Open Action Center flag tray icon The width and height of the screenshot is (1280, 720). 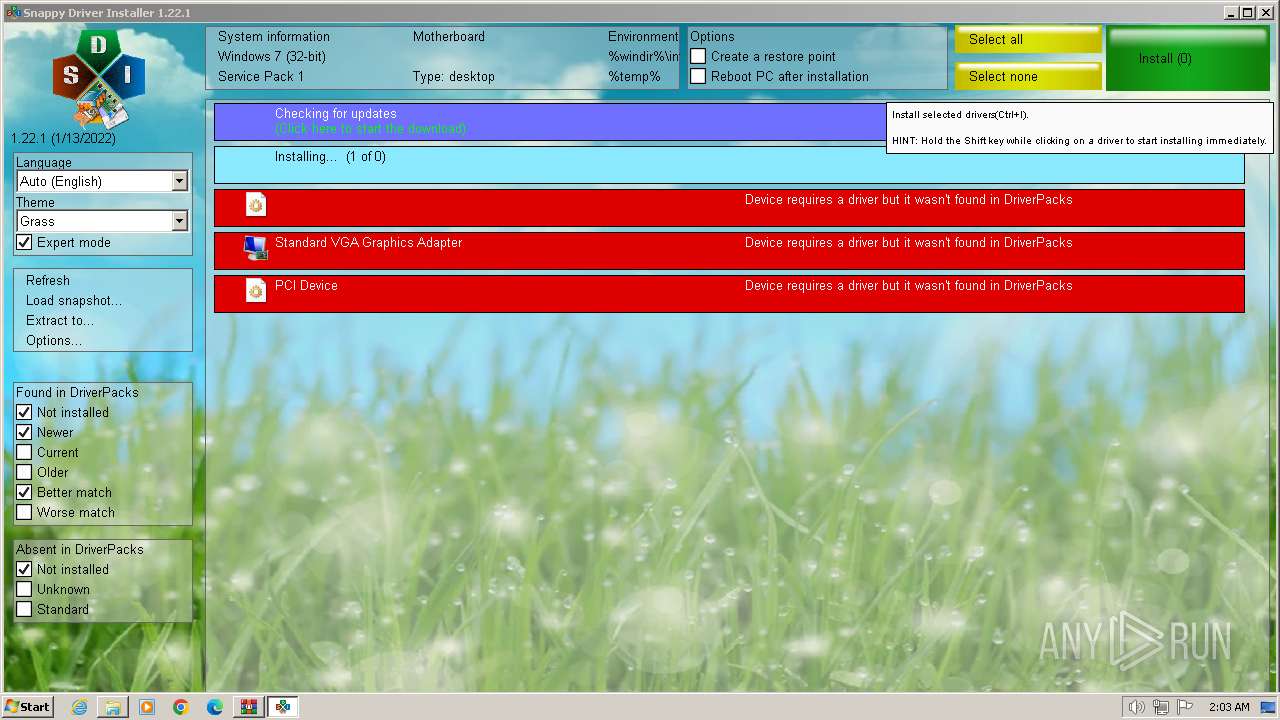(1185, 707)
